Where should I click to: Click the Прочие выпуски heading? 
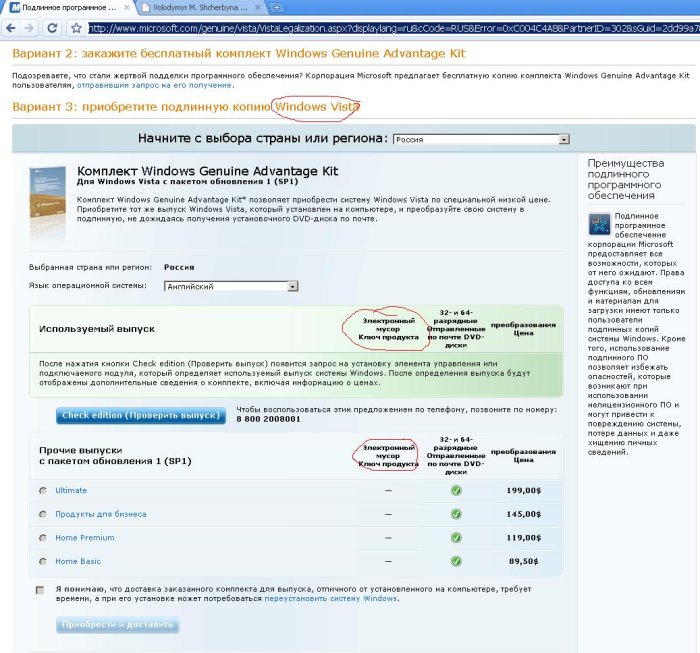(x=115, y=456)
